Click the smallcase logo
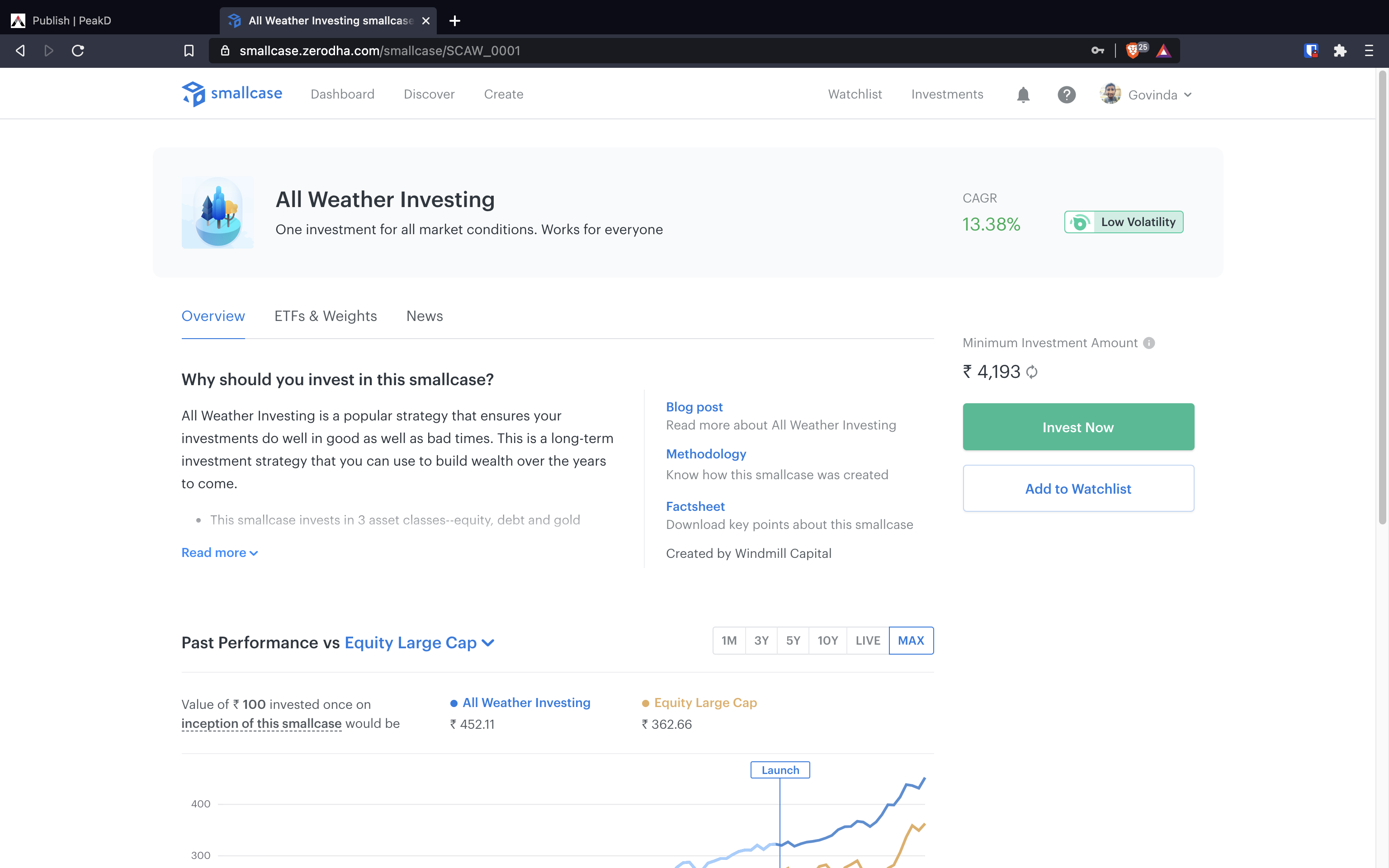The height and width of the screenshot is (868, 1389). 232,94
